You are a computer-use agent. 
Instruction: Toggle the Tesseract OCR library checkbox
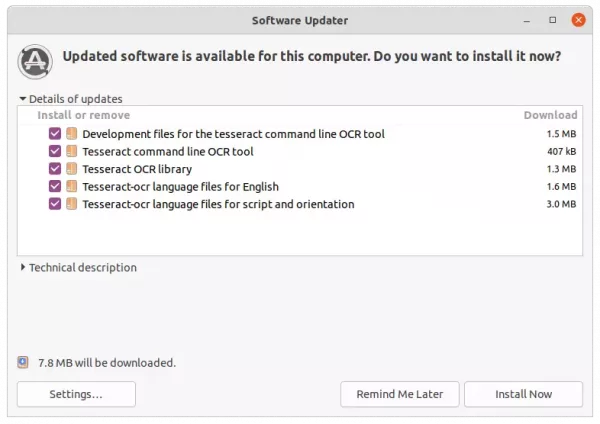55,169
